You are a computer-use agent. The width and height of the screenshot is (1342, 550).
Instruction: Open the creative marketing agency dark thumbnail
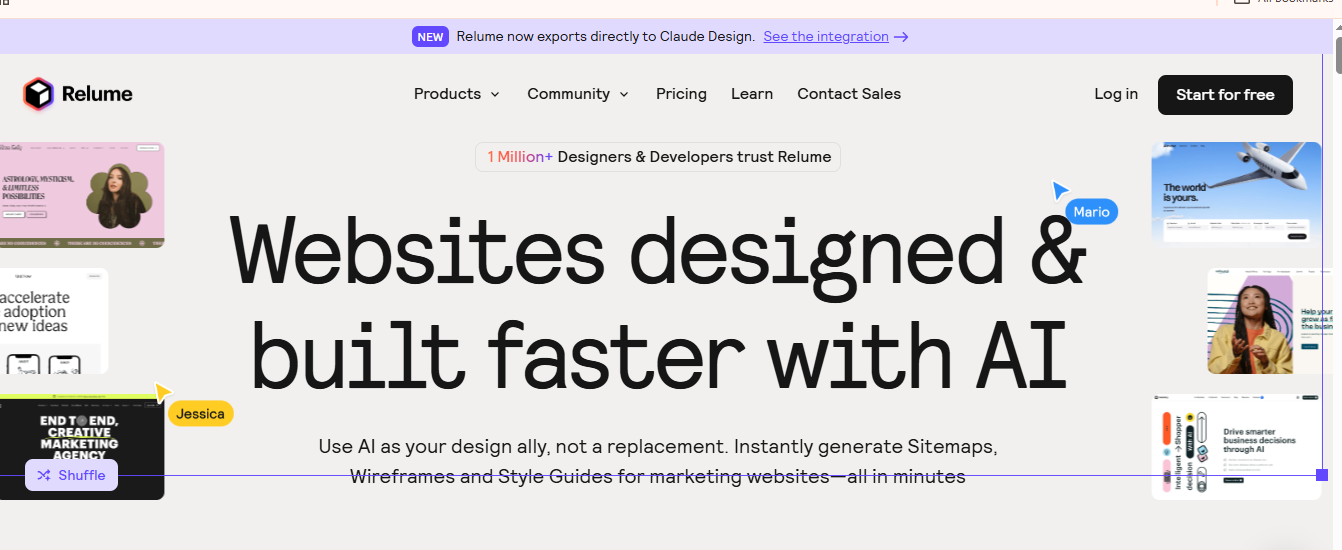tap(82, 447)
